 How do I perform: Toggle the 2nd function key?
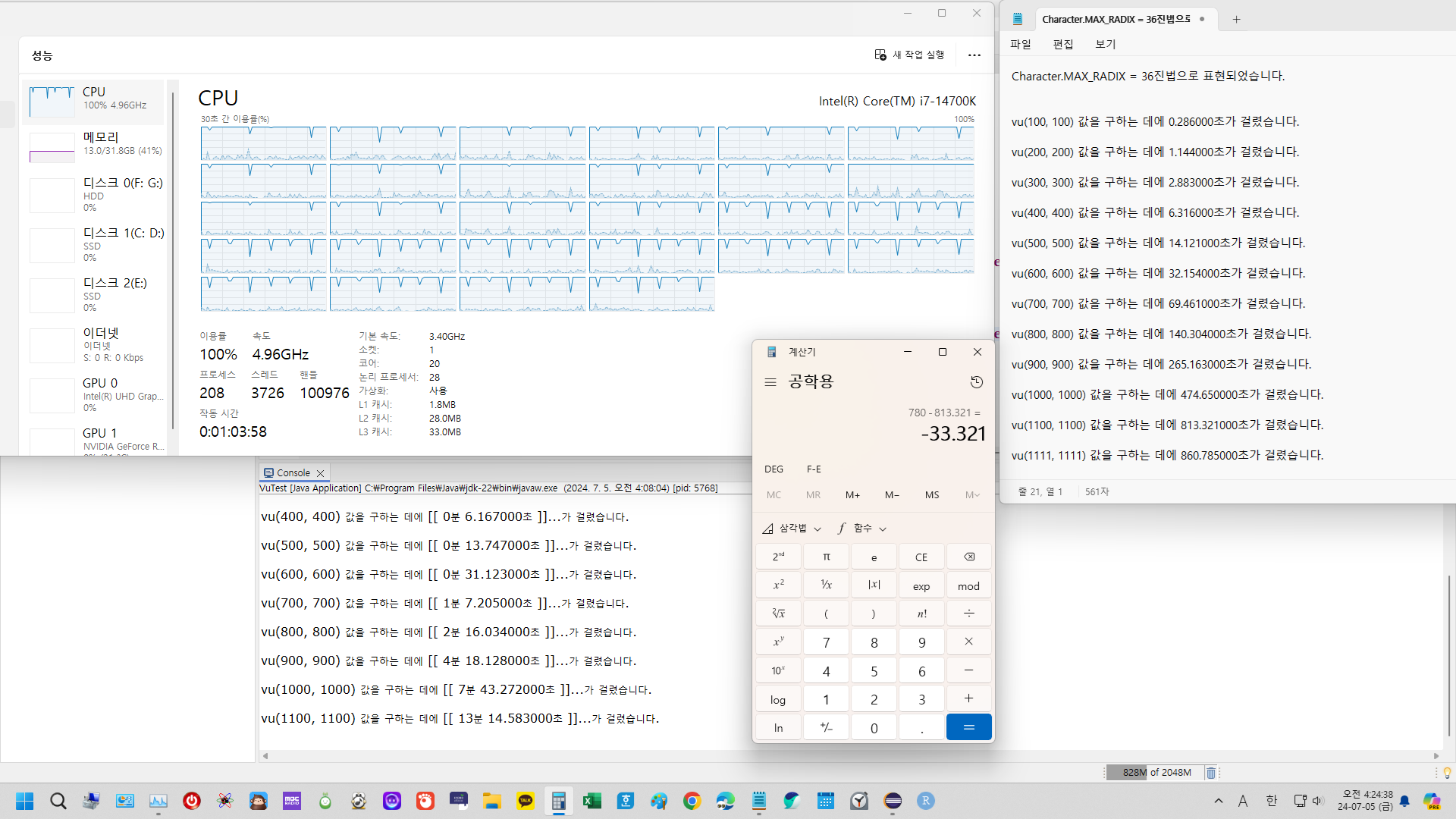click(x=778, y=557)
